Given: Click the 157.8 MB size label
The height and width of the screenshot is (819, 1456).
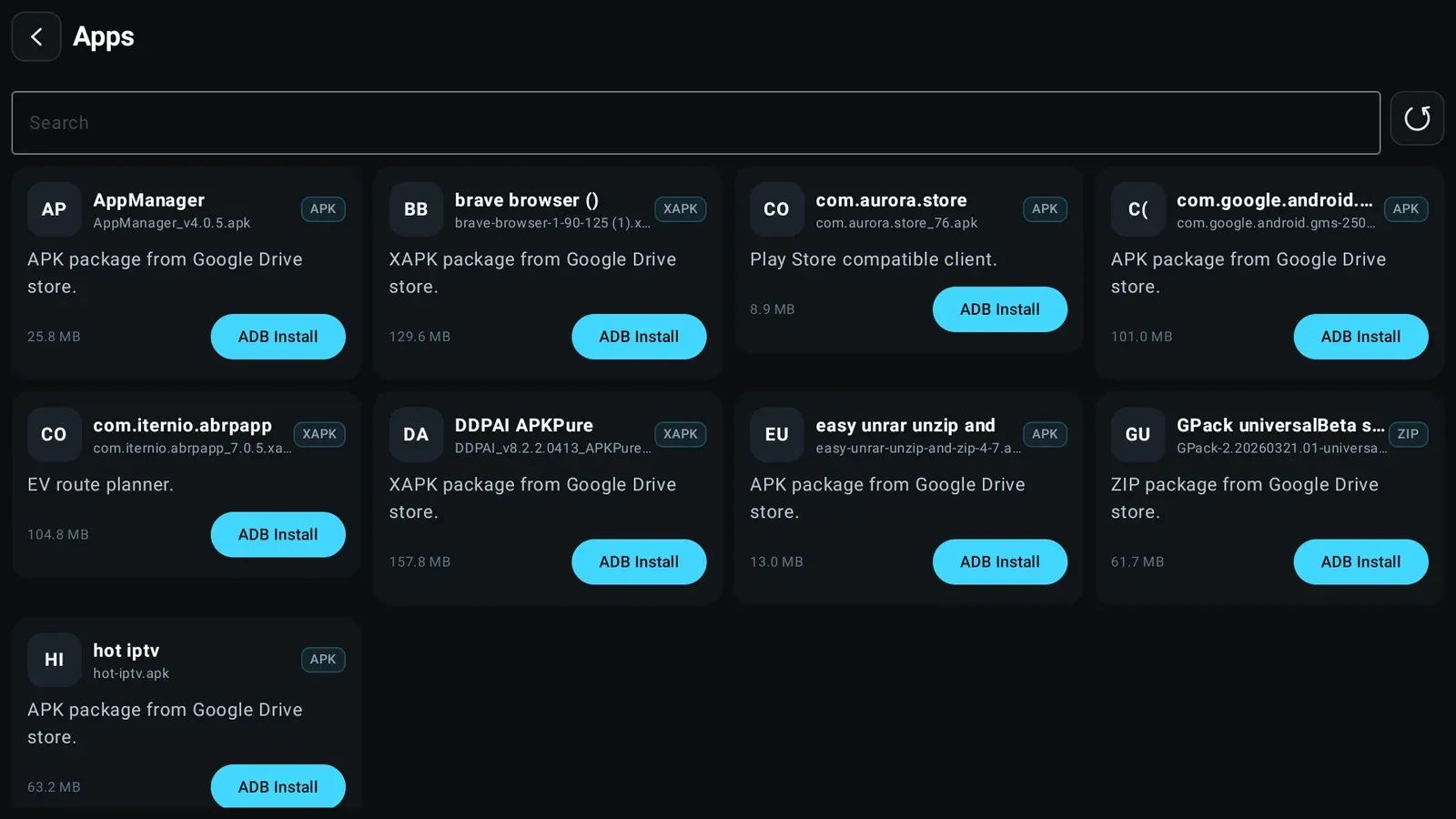Looking at the screenshot, I should point(420,561).
